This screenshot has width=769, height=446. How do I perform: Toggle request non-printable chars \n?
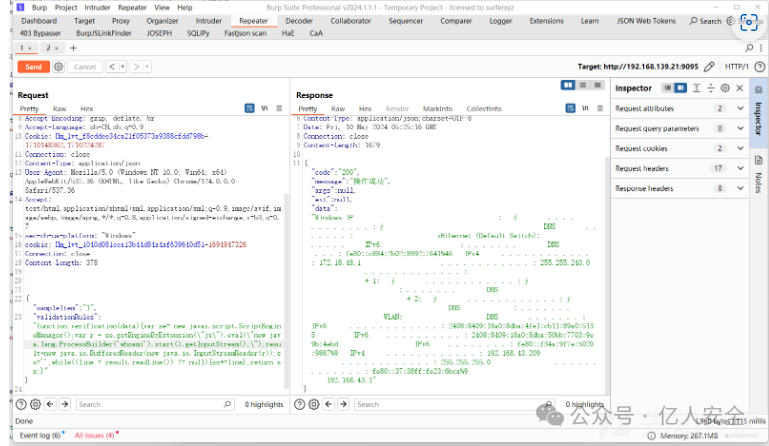point(264,108)
